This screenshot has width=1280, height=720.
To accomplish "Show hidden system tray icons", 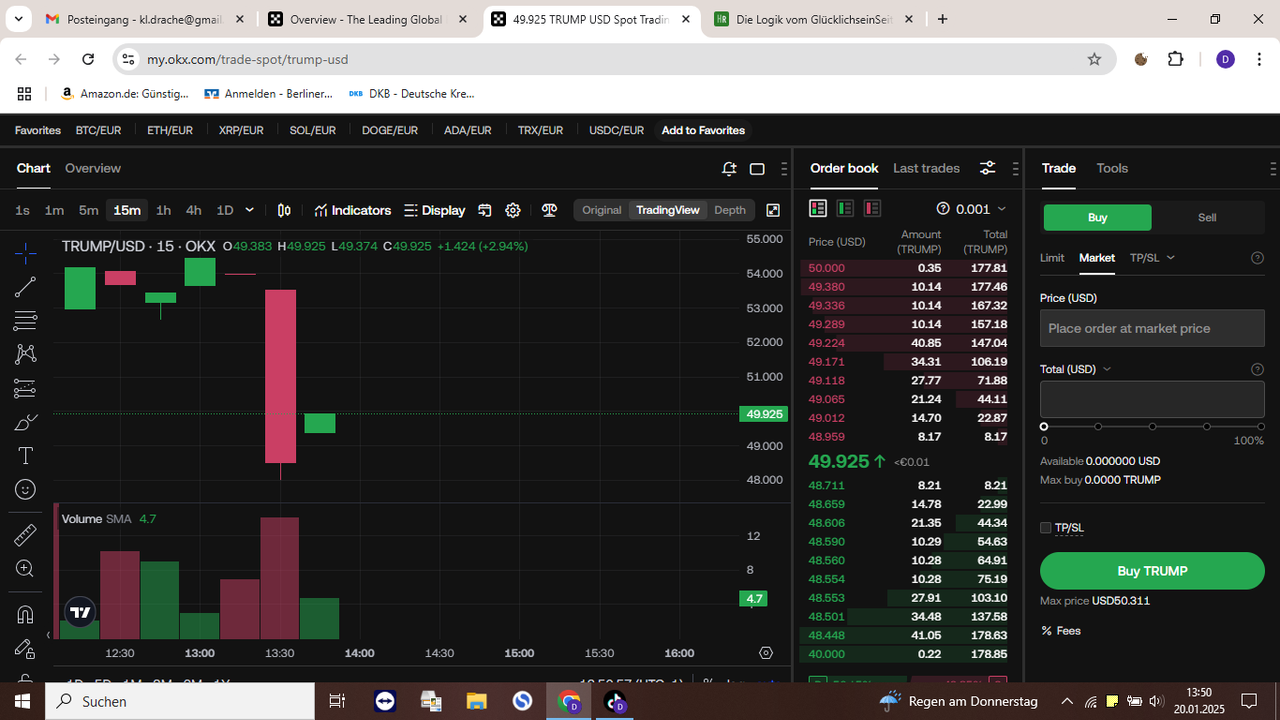I will click(x=1067, y=701).
